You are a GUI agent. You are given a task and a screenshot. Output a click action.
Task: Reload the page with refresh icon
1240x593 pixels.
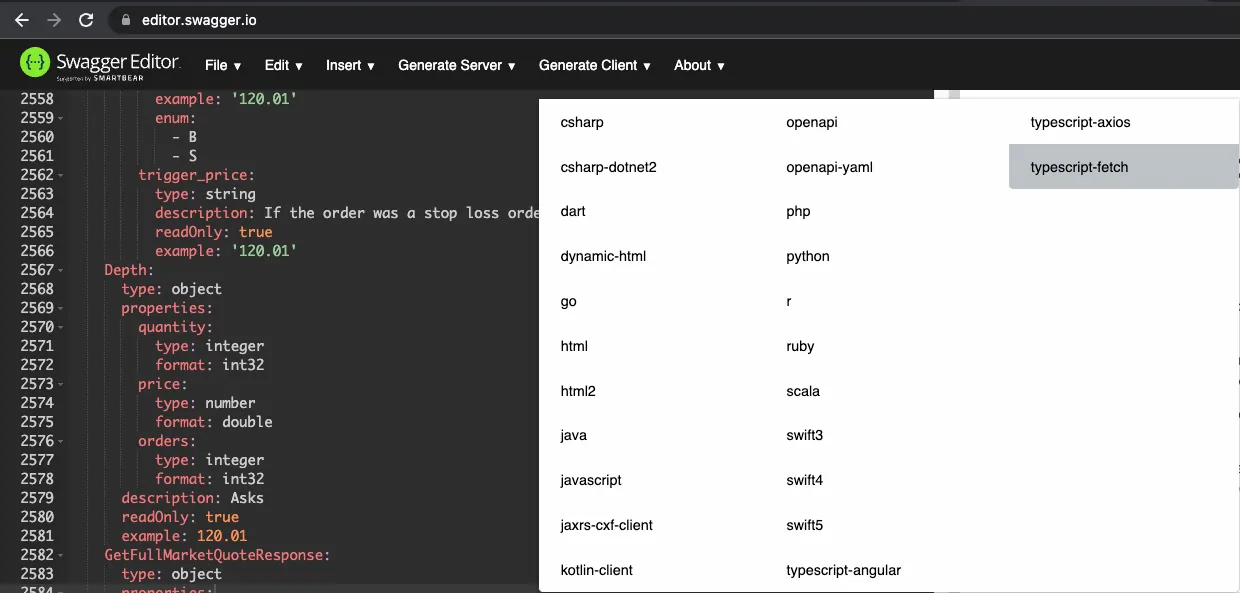[x=86, y=20]
